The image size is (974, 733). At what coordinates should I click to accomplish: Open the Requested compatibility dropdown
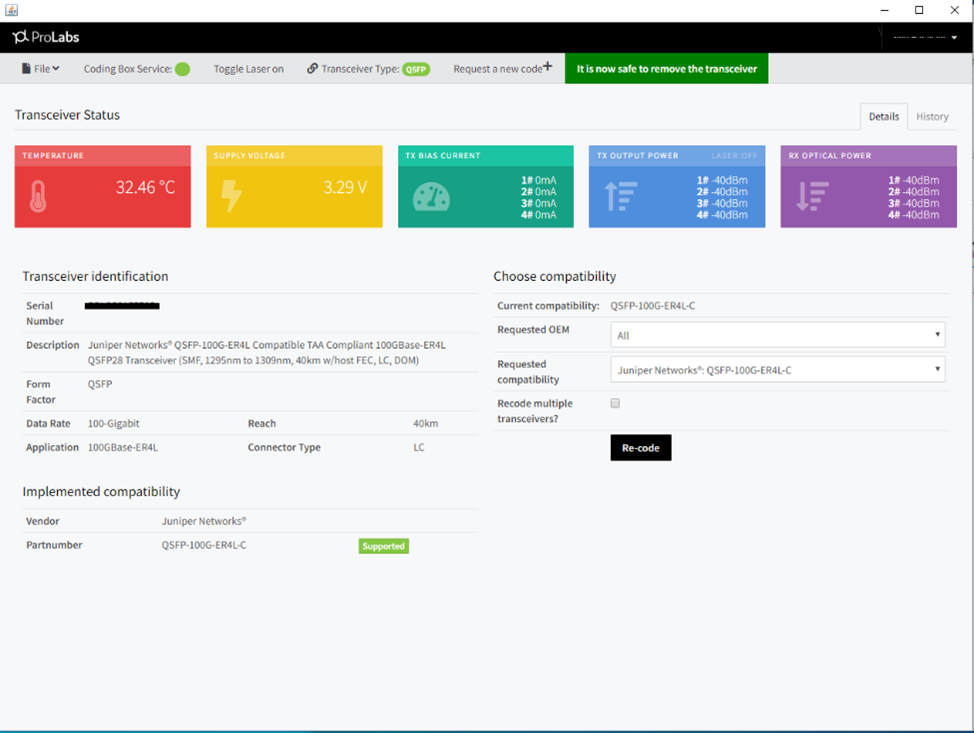click(x=777, y=370)
